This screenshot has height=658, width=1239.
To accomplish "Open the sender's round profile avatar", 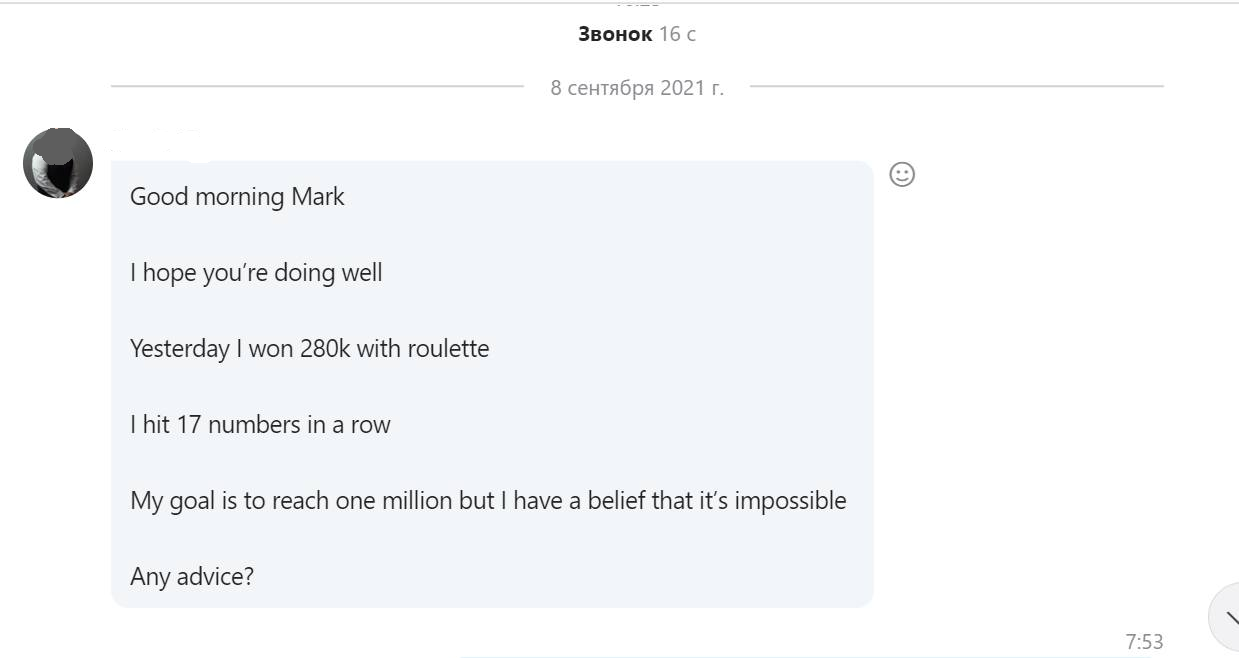I will click(x=58, y=163).
